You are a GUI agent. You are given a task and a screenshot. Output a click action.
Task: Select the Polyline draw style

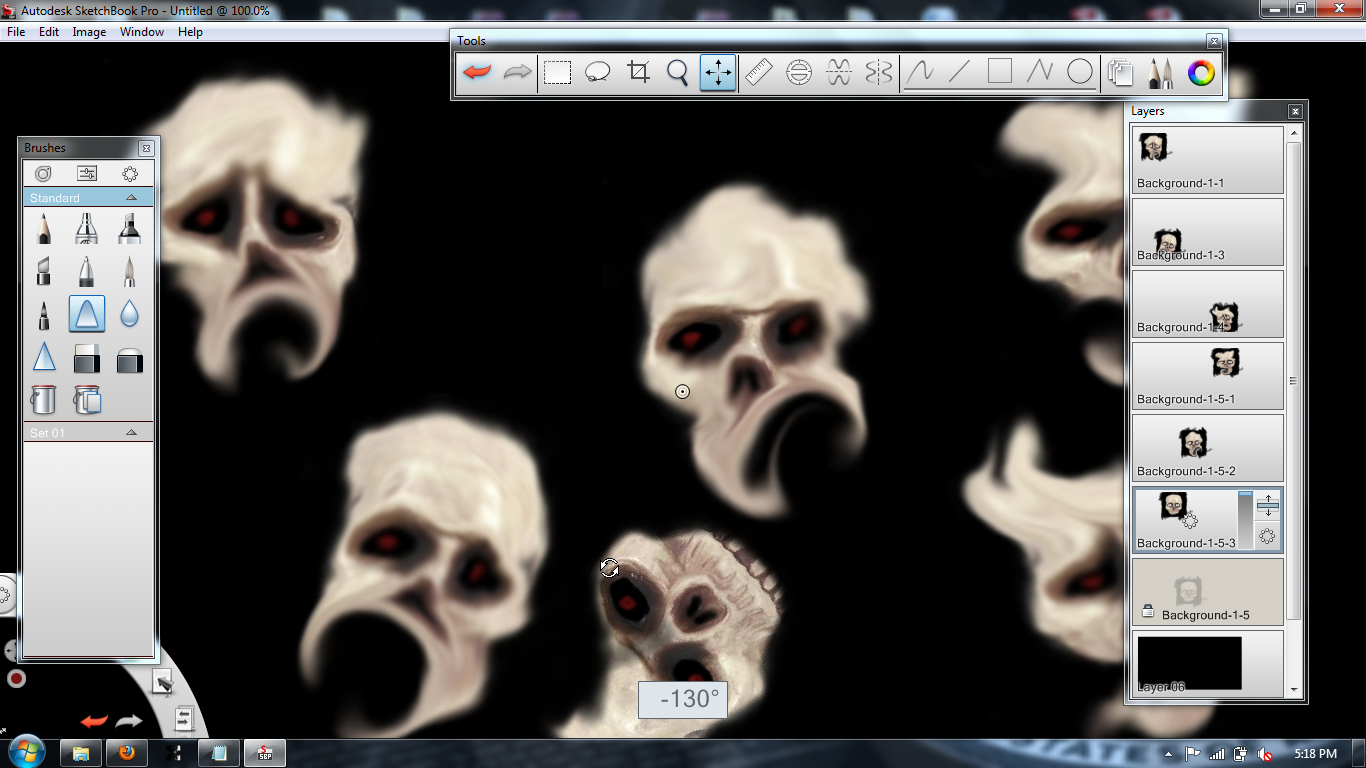click(x=1040, y=73)
